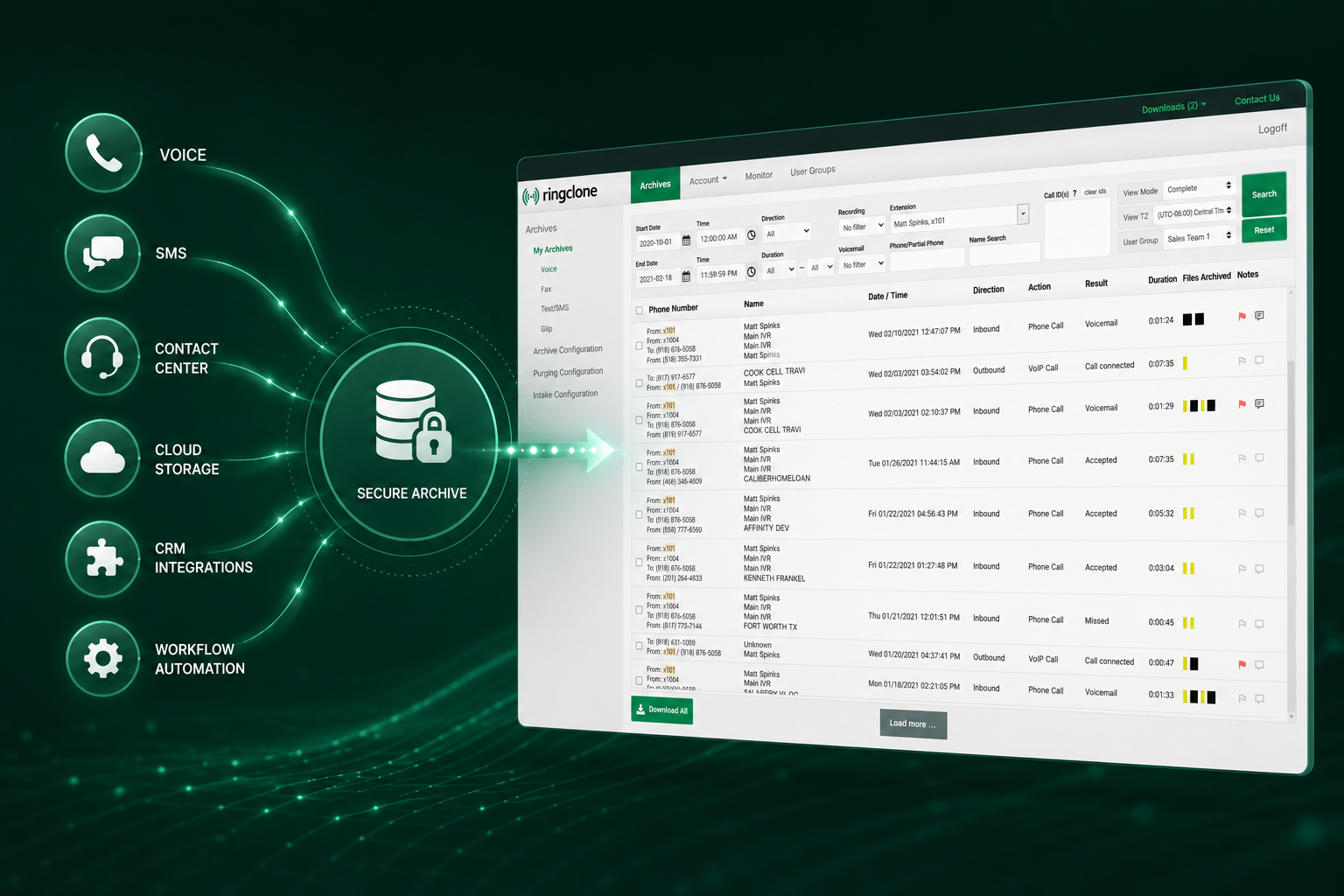1344x896 pixels.
Task: Click the Name Search input field
Action: (1004, 253)
